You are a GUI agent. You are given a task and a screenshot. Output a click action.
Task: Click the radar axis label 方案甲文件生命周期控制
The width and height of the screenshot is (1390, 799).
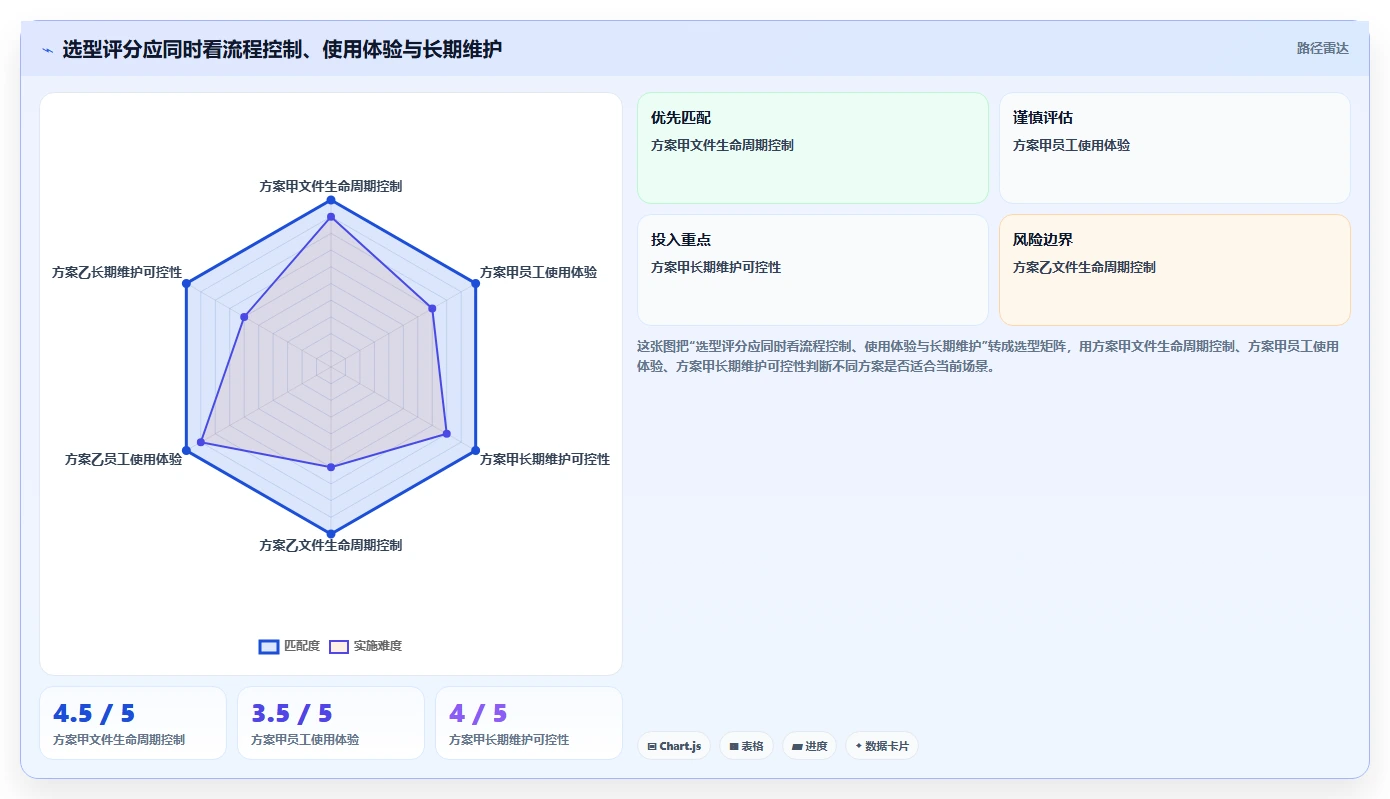[331, 186]
